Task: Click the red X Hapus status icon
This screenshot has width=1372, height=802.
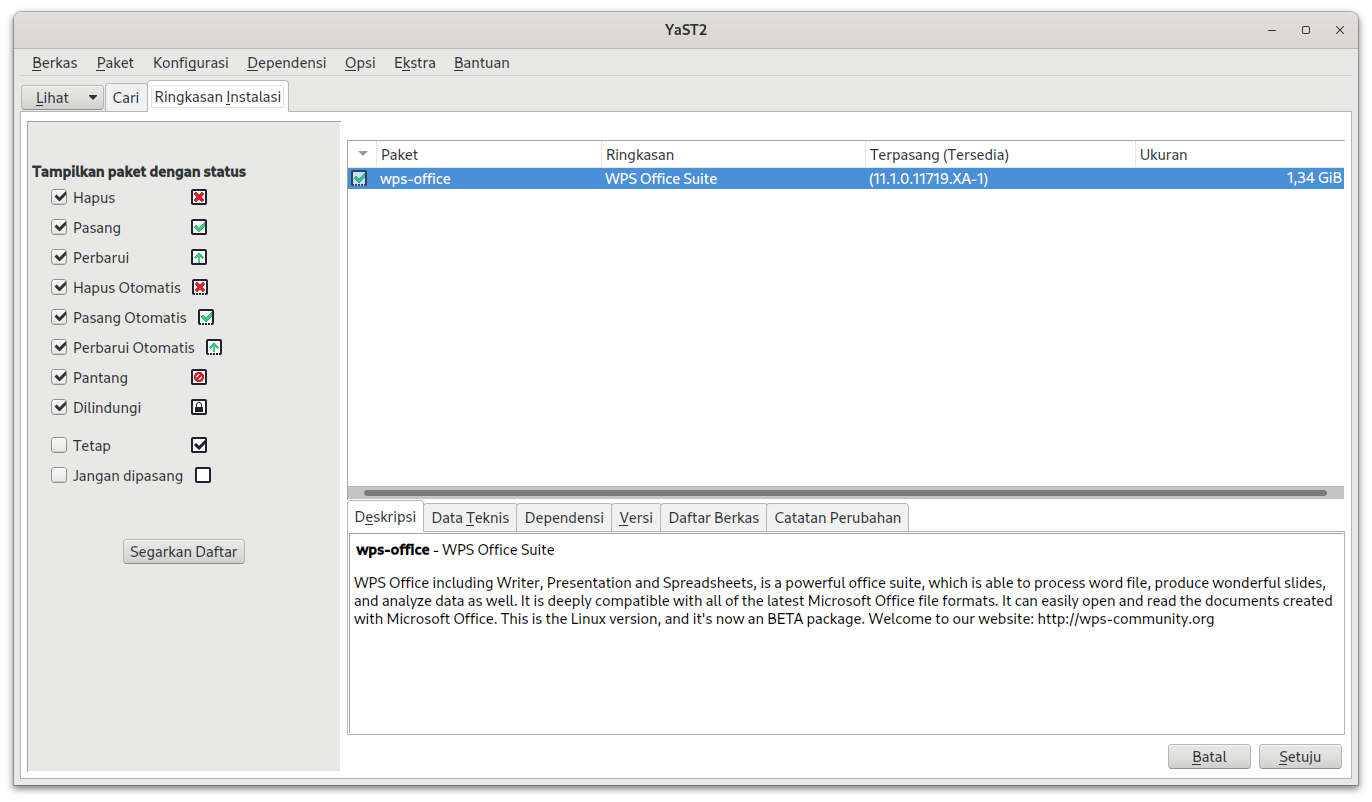Action: click(x=199, y=198)
